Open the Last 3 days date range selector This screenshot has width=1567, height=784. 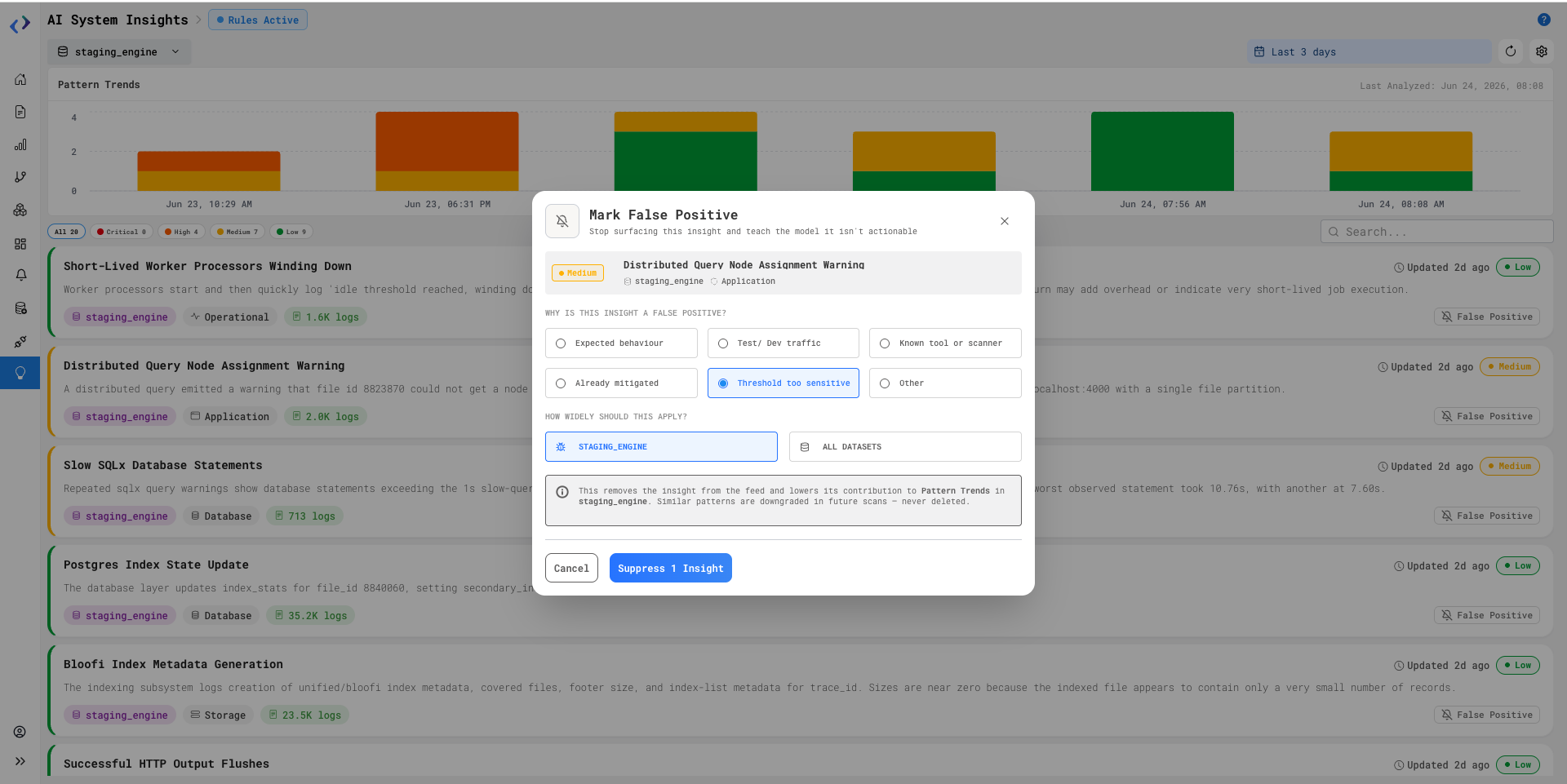click(1369, 51)
